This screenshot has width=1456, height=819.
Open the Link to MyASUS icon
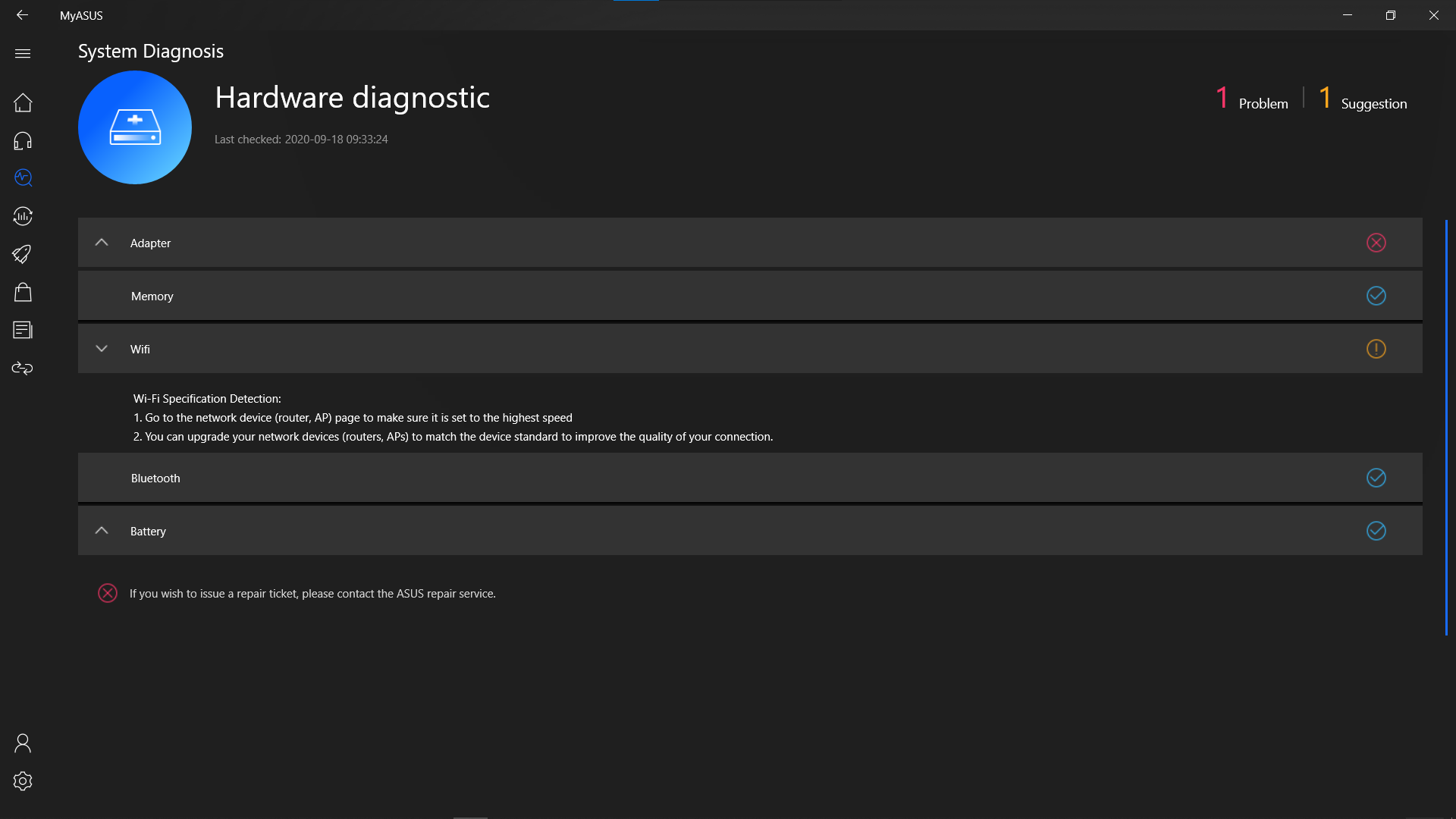(x=23, y=368)
